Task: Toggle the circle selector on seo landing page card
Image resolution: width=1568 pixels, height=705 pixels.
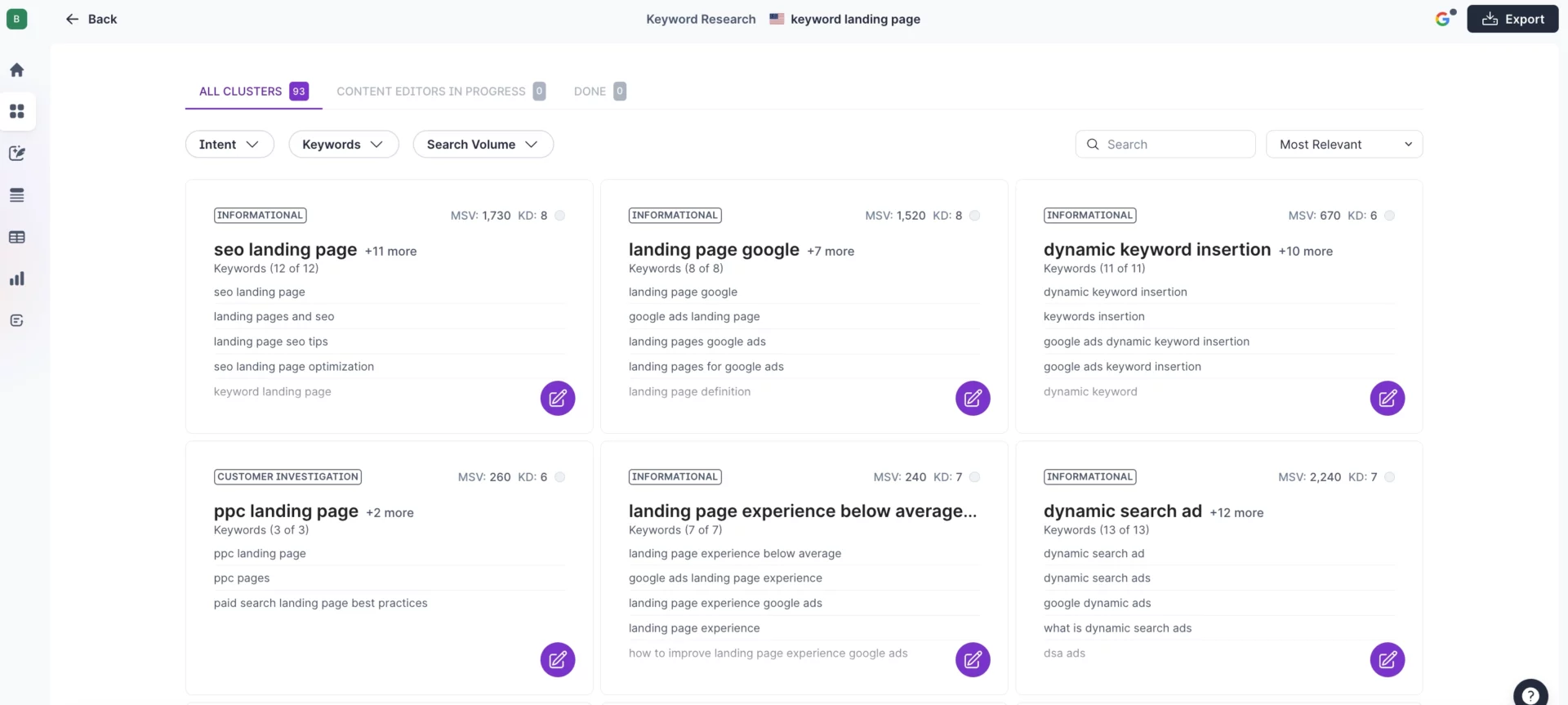Action: click(x=560, y=216)
